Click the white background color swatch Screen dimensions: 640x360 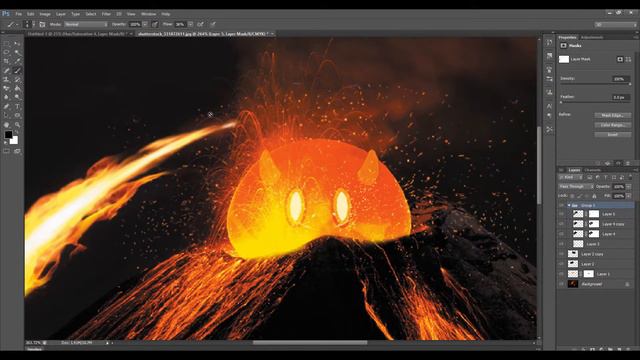(x=14, y=140)
